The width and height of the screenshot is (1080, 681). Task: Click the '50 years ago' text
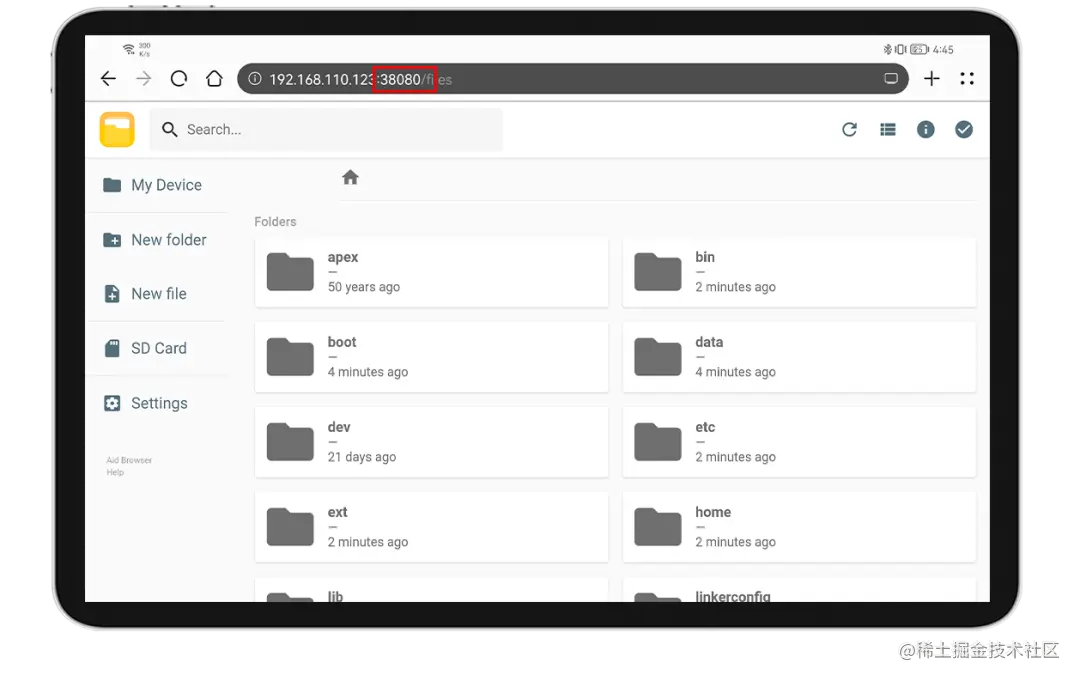(364, 286)
